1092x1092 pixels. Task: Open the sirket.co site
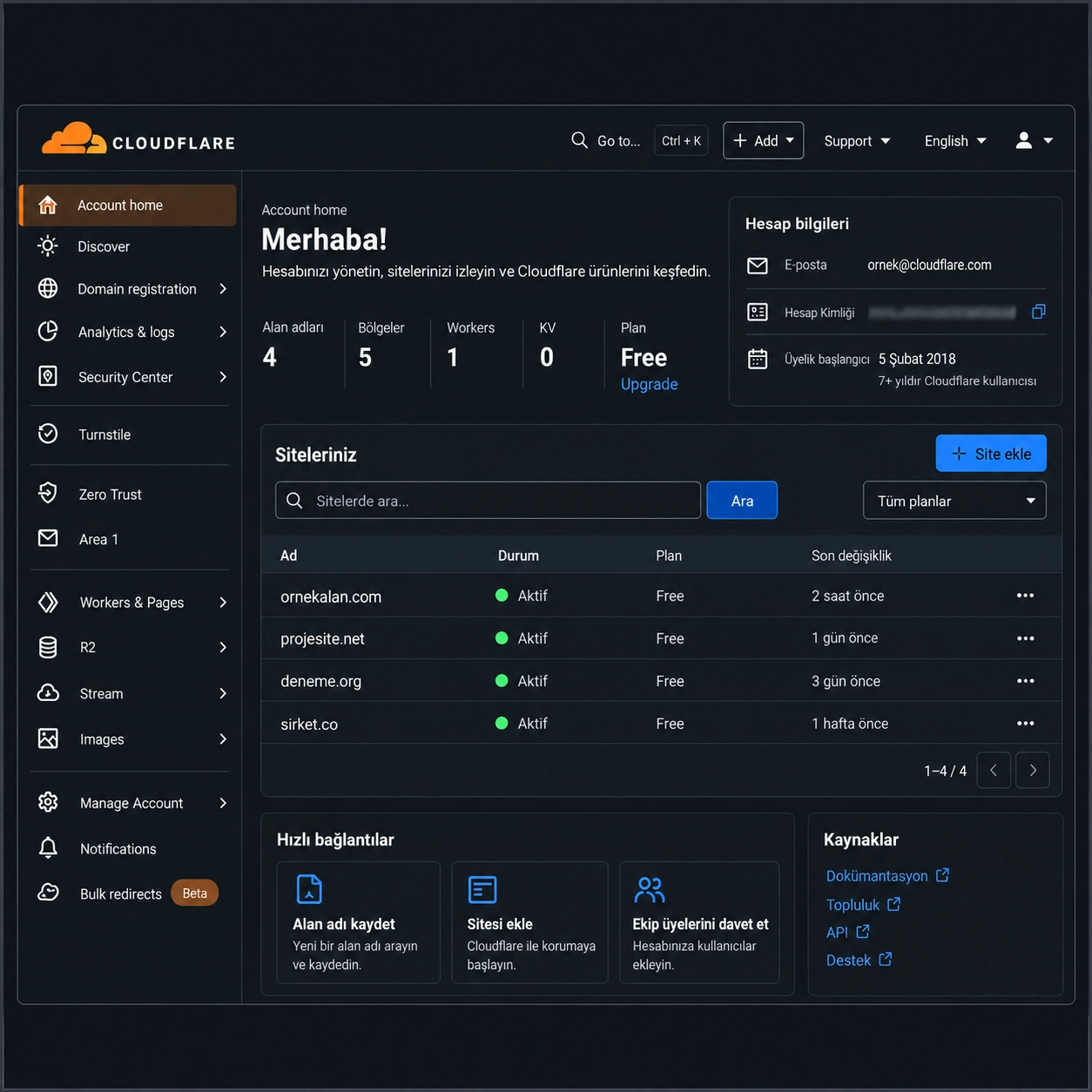click(x=309, y=724)
